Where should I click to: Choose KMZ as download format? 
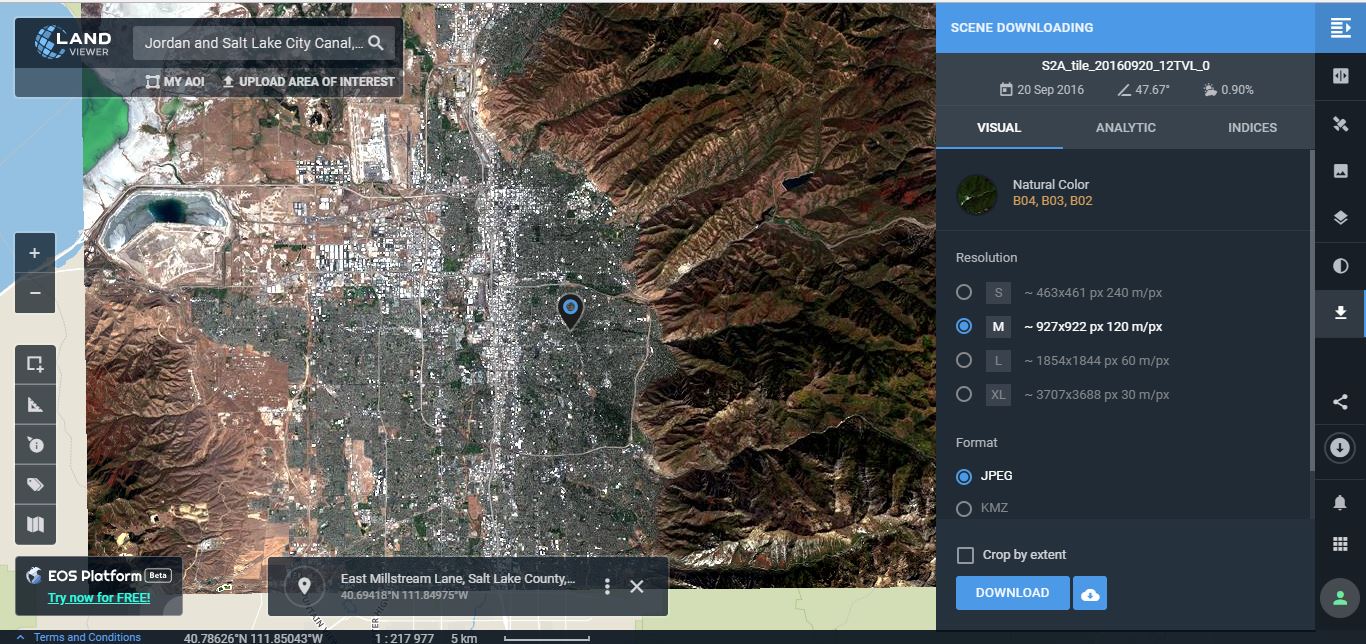pyautogui.click(x=964, y=508)
